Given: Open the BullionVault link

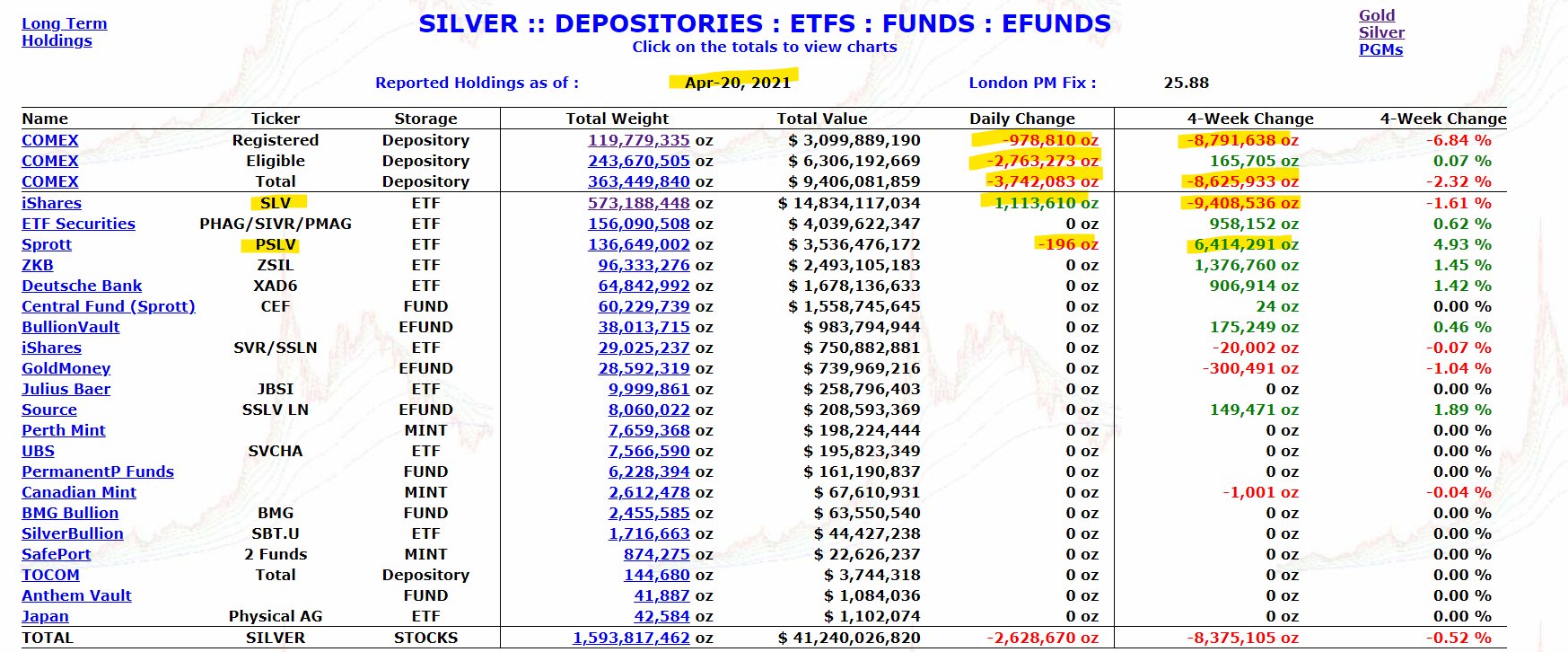Looking at the screenshot, I should 71,327.
